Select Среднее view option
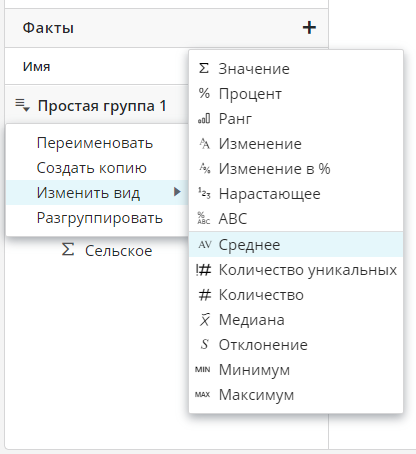The height and width of the screenshot is (454, 416). point(296,245)
